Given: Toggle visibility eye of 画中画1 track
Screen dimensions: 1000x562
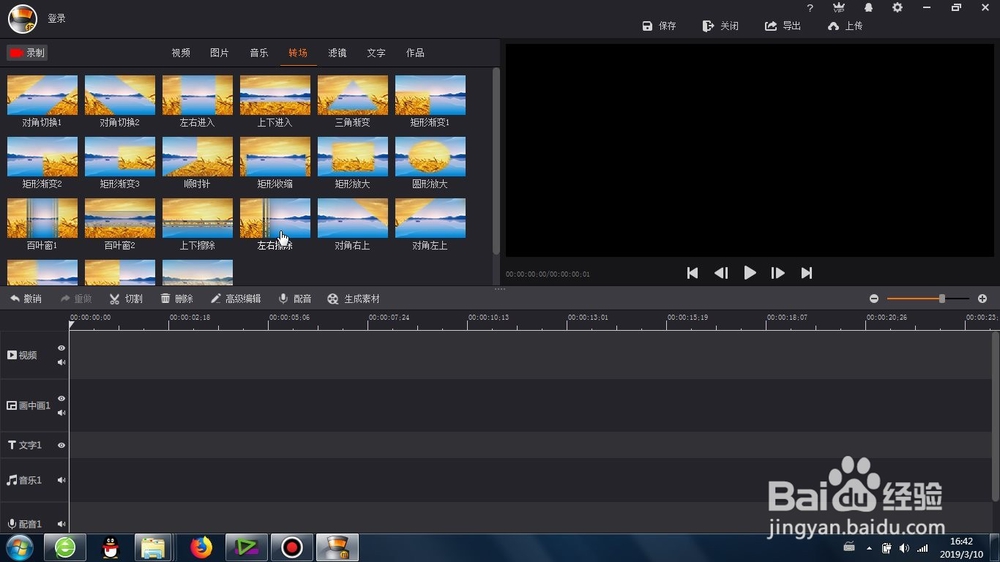Looking at the screenshot, I should (61, 399).
